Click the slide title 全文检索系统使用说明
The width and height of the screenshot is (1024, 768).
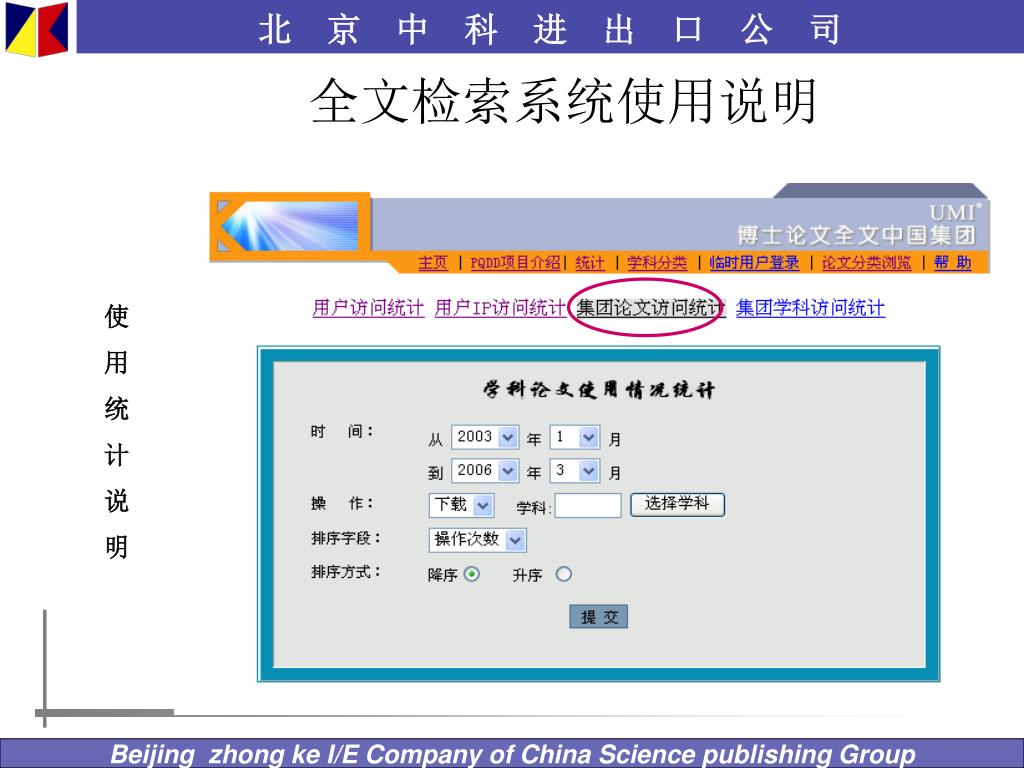coord(564,101)
